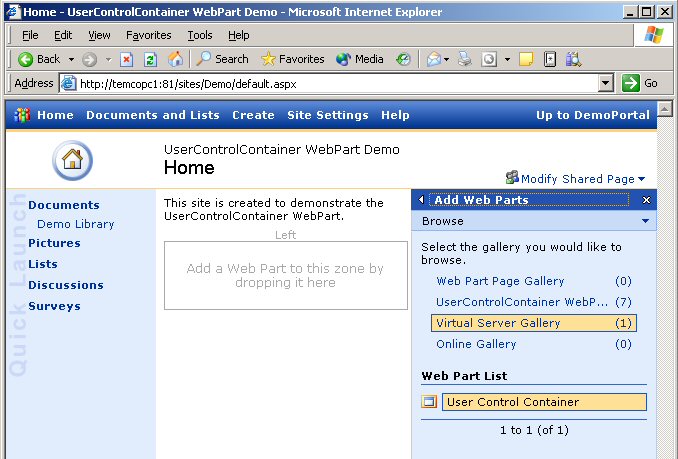Viewport: 678px width, 459px height.
Task: Open the Help menu in menu bar
Action: click(x=238, y=35)
